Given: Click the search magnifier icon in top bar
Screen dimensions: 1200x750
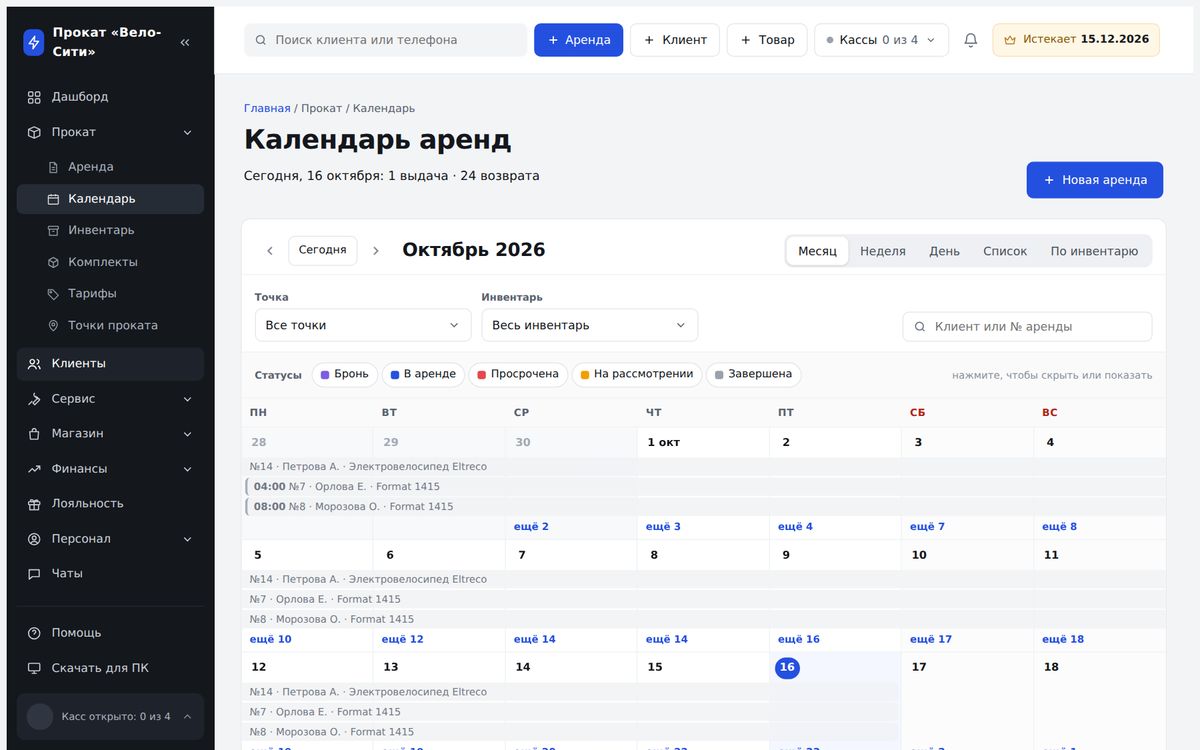Looking at the screenshot, I should 261,40.
